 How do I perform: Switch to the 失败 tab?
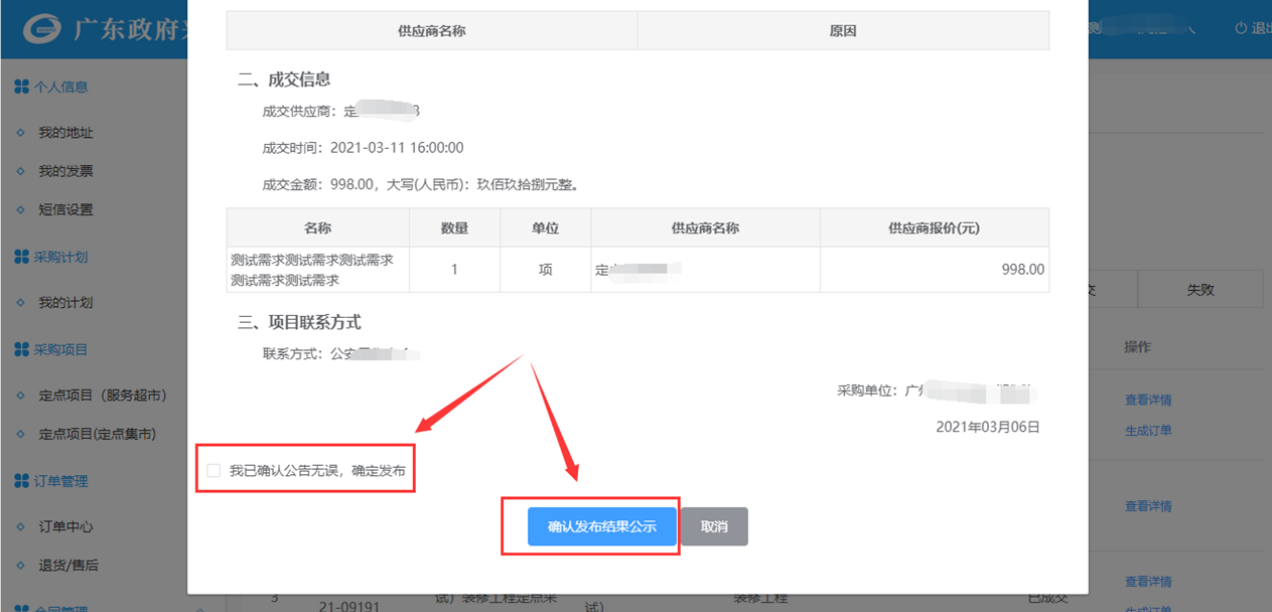(1200, 290)
